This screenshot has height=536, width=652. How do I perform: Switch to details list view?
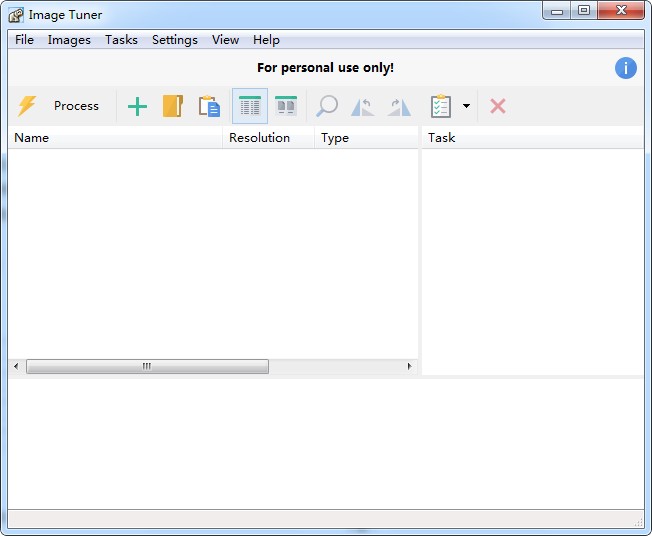click(250, 106)
